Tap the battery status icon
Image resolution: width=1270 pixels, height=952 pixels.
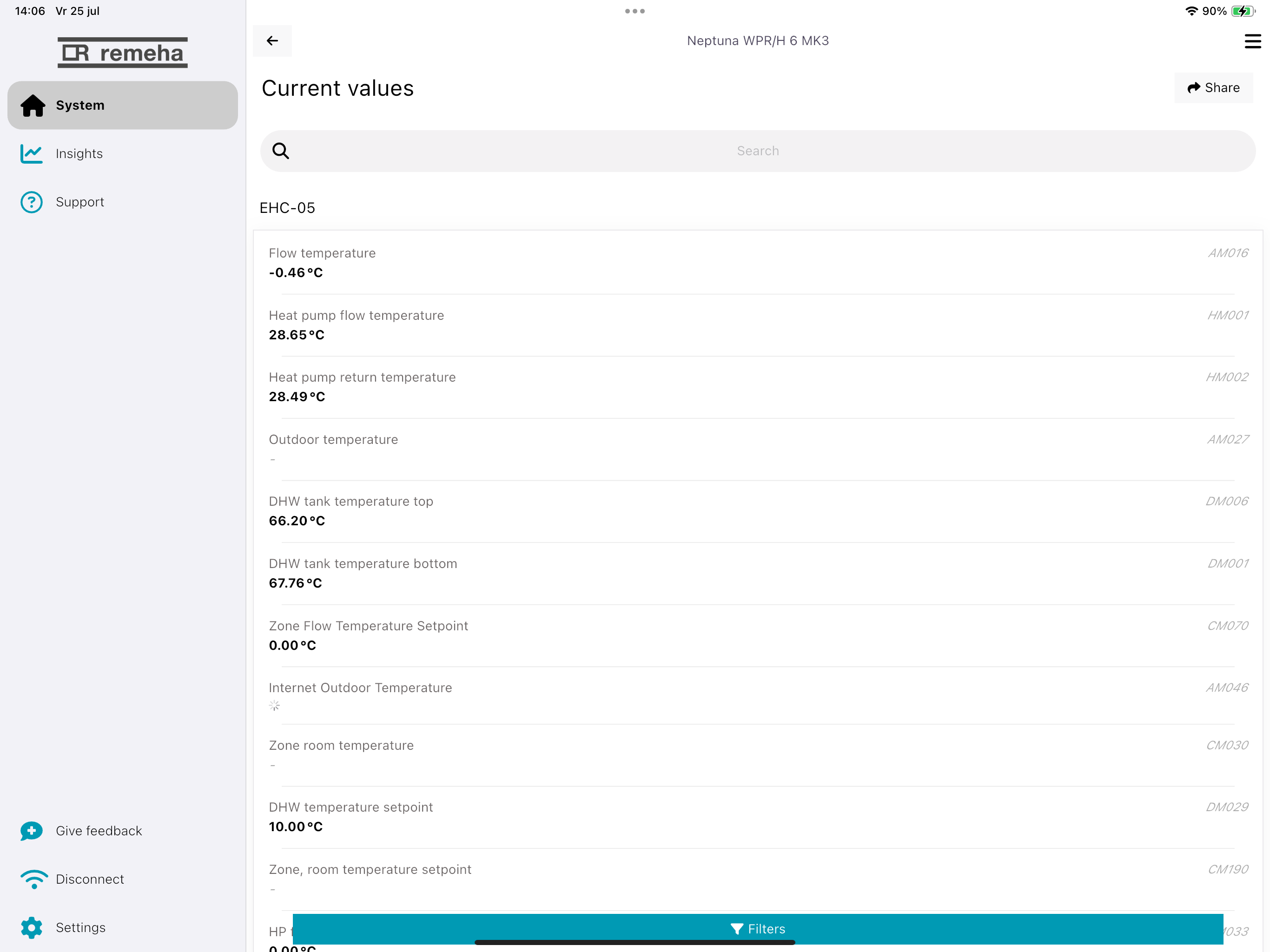(x=1244, y=11)
